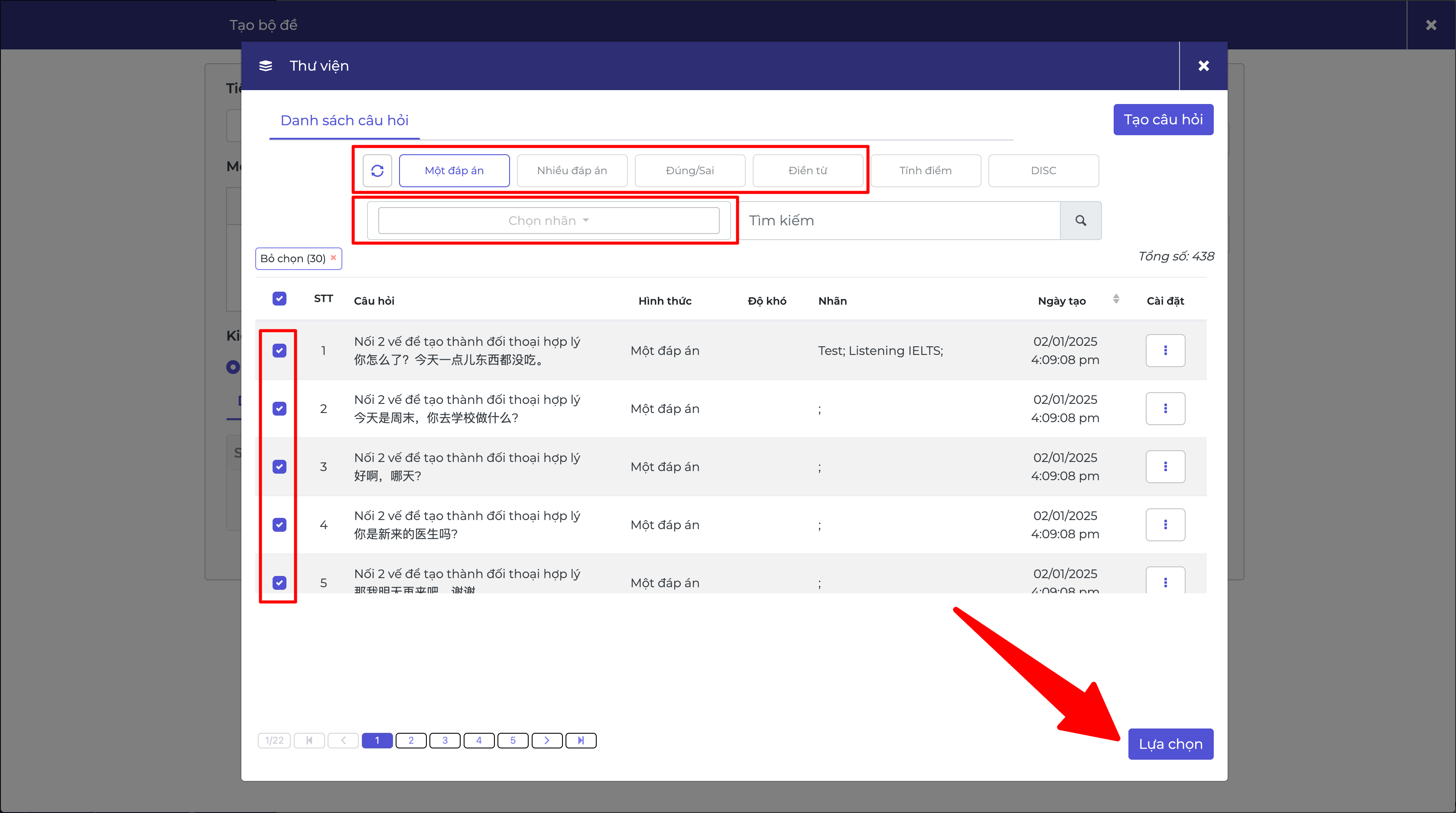Close the Thư viện dialog
The image size is (1456, 813).
[x=1203, y=65]
